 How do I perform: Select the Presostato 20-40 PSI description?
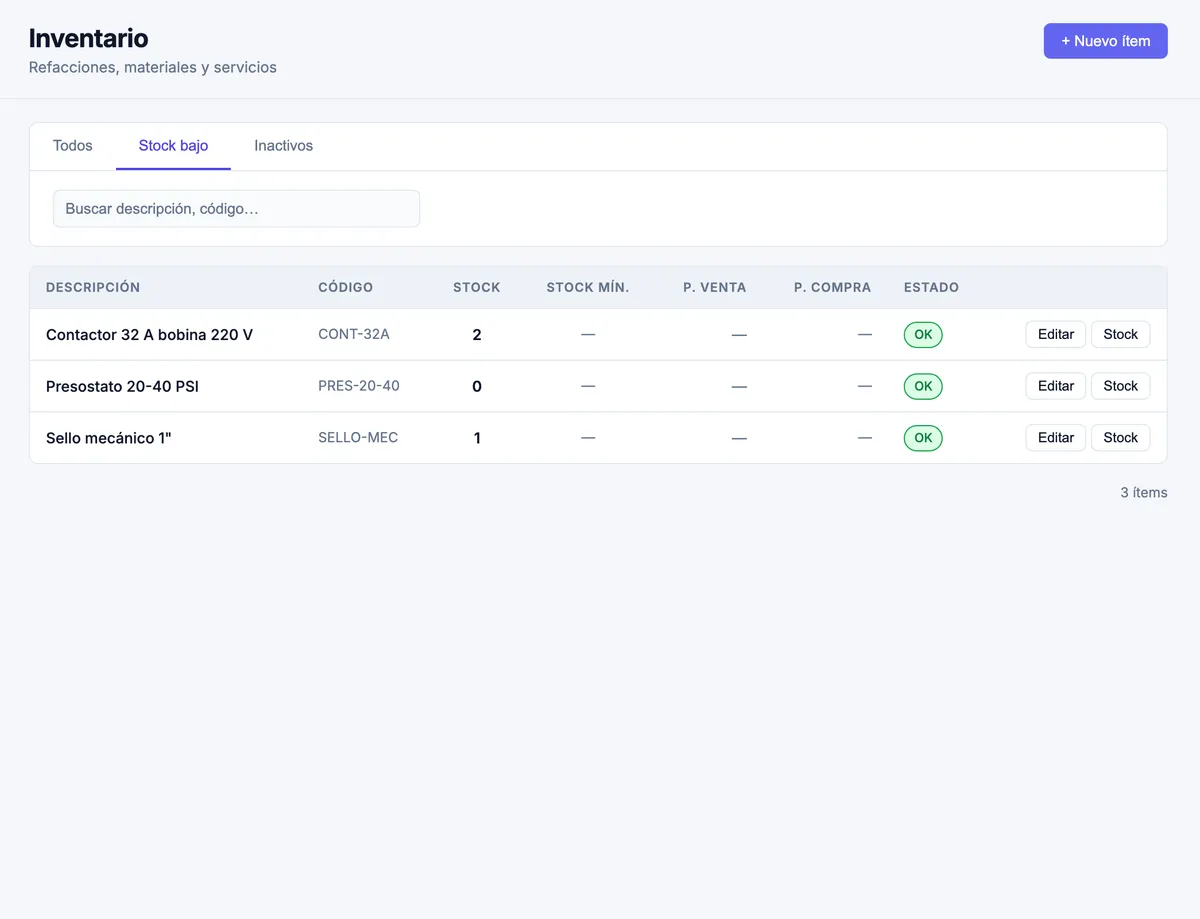122,386
